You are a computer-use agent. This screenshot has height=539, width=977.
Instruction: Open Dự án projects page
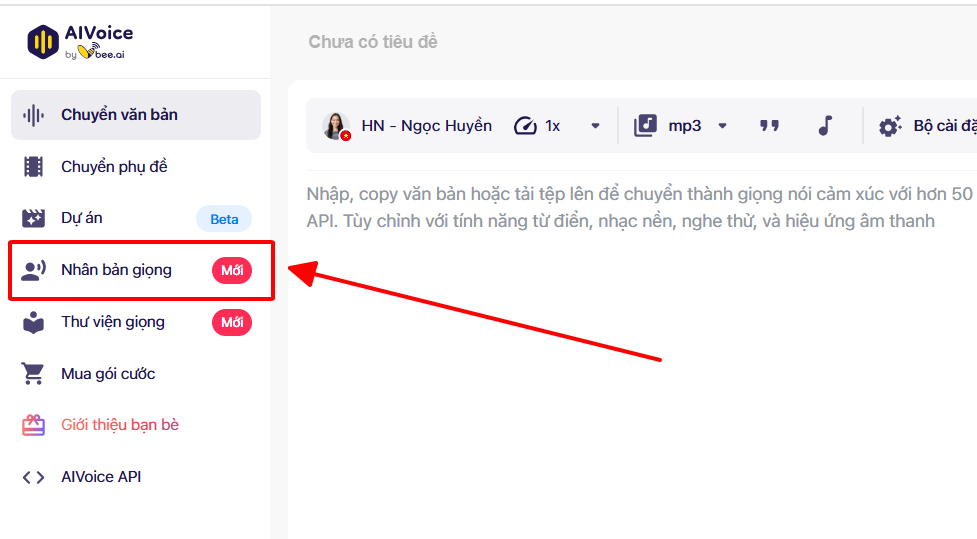pos(82,218)
